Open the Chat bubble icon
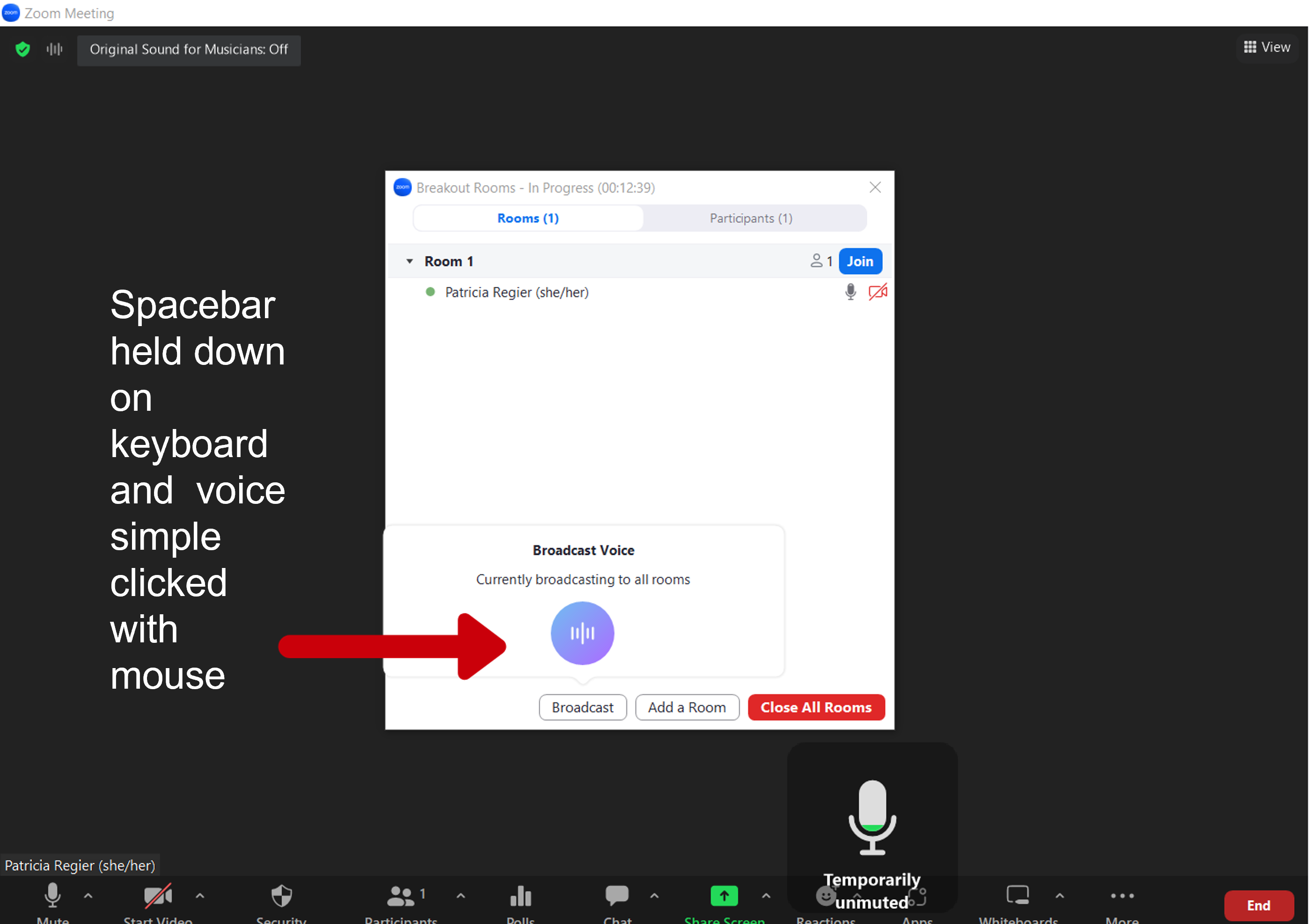This screenshot has width=1313, height=924. tap(617, 895)
